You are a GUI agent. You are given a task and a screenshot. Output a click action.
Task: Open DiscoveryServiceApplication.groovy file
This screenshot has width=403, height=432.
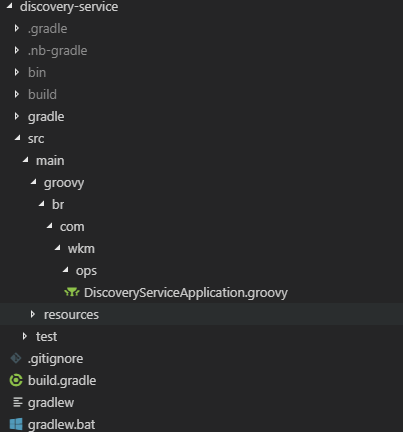point(186,293)
